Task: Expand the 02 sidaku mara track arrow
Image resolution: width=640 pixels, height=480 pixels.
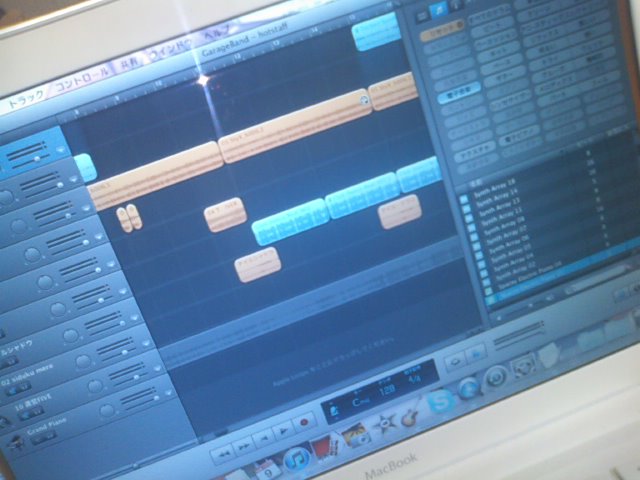Action: pos(146,342)
